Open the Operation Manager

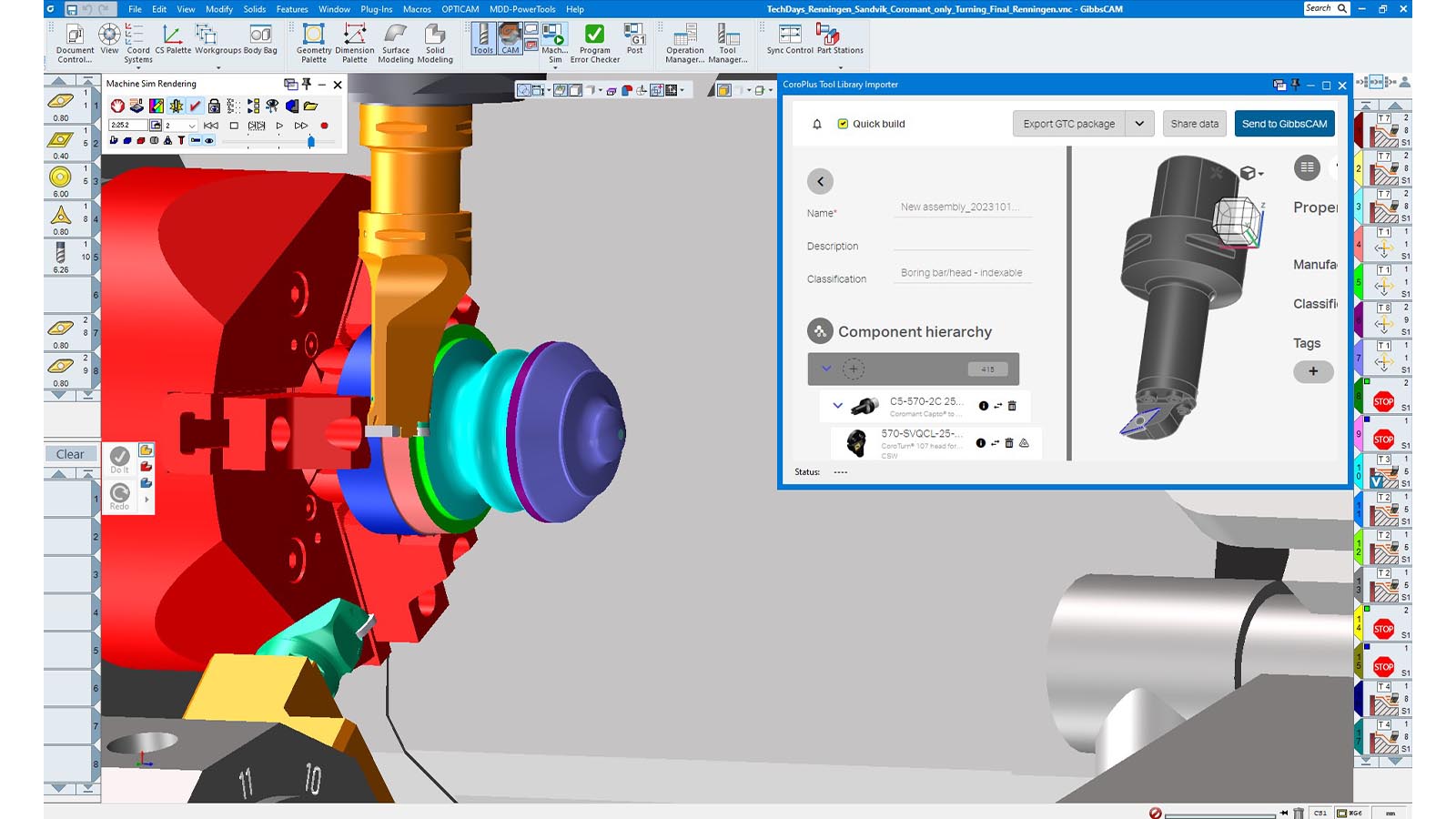coord(684,44)
